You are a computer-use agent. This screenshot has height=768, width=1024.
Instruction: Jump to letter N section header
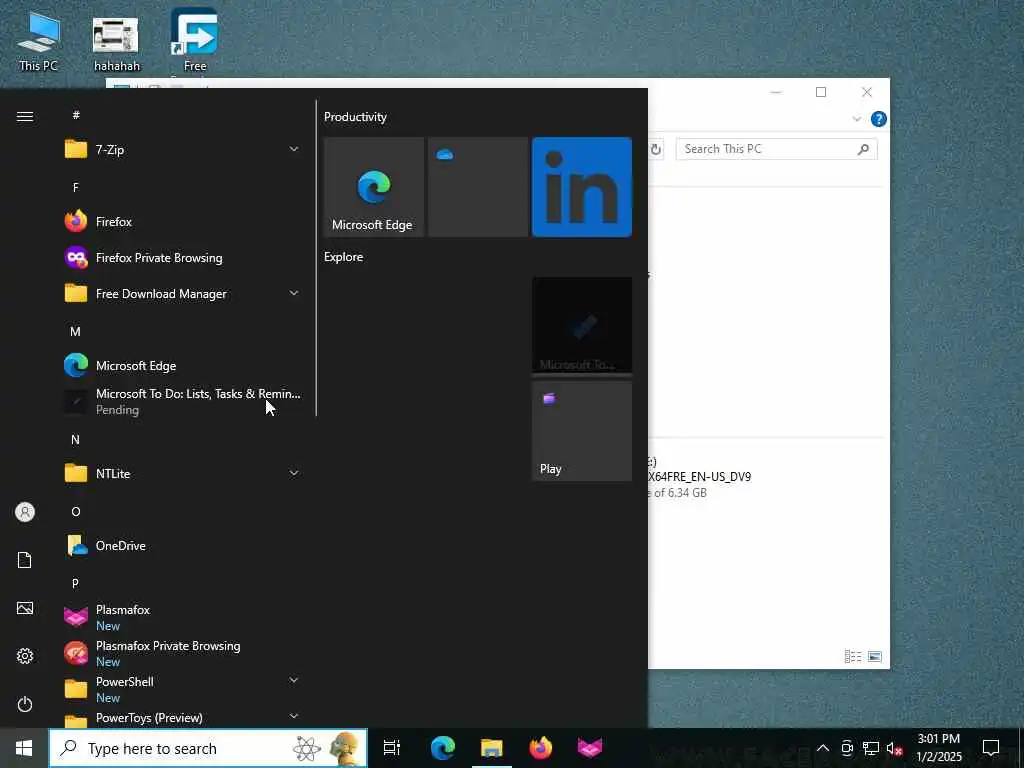[76, 440]
